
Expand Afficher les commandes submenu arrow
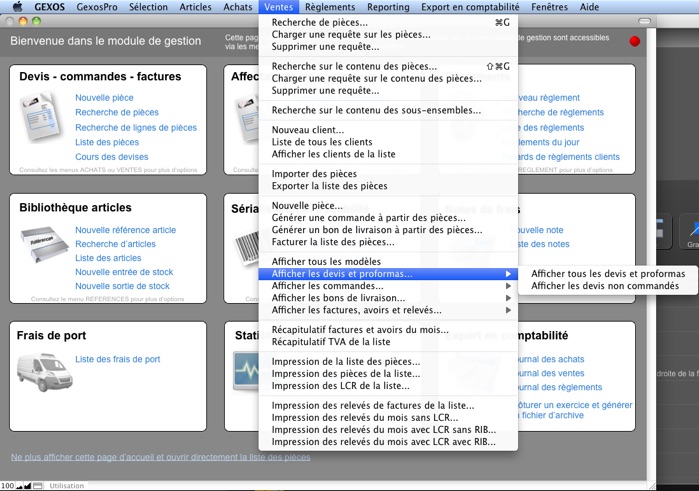click(508, 286)
